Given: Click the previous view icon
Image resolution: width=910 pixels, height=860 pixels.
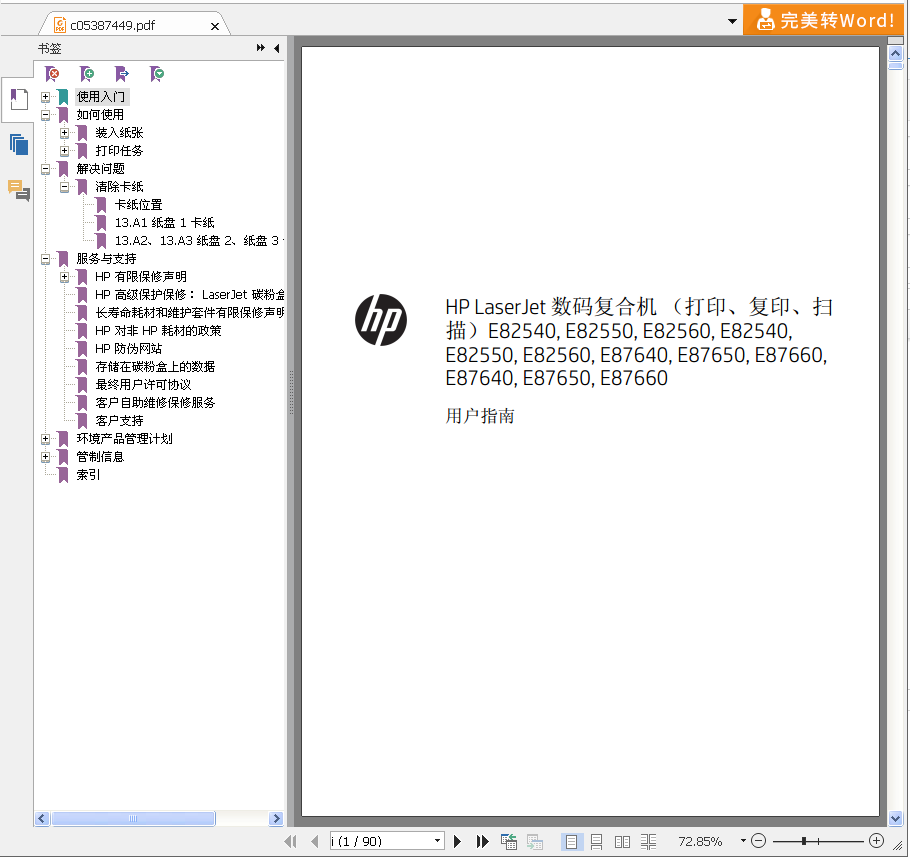Looking at the screenshot, I should (x=509, y=841).
